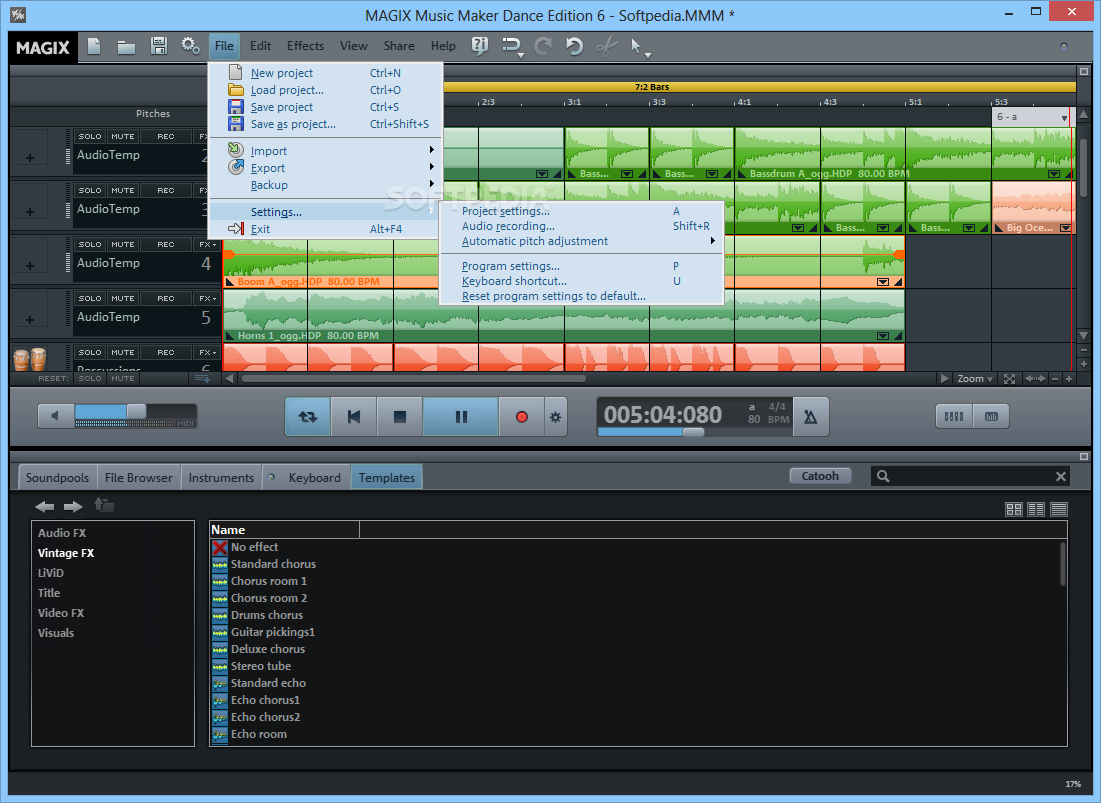
Task: Expand the Import submenu
Action: point(326,151)
